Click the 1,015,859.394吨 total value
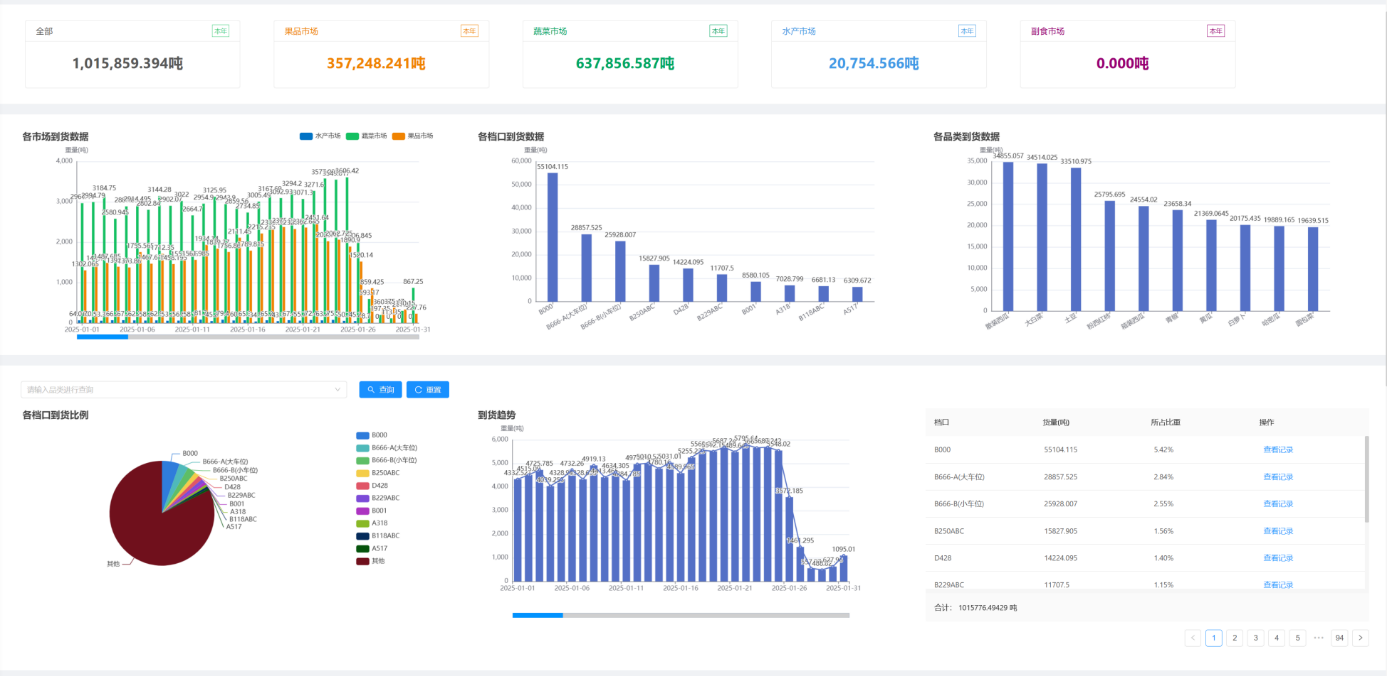The image size is (1387, 676). (x=127, y=63)
